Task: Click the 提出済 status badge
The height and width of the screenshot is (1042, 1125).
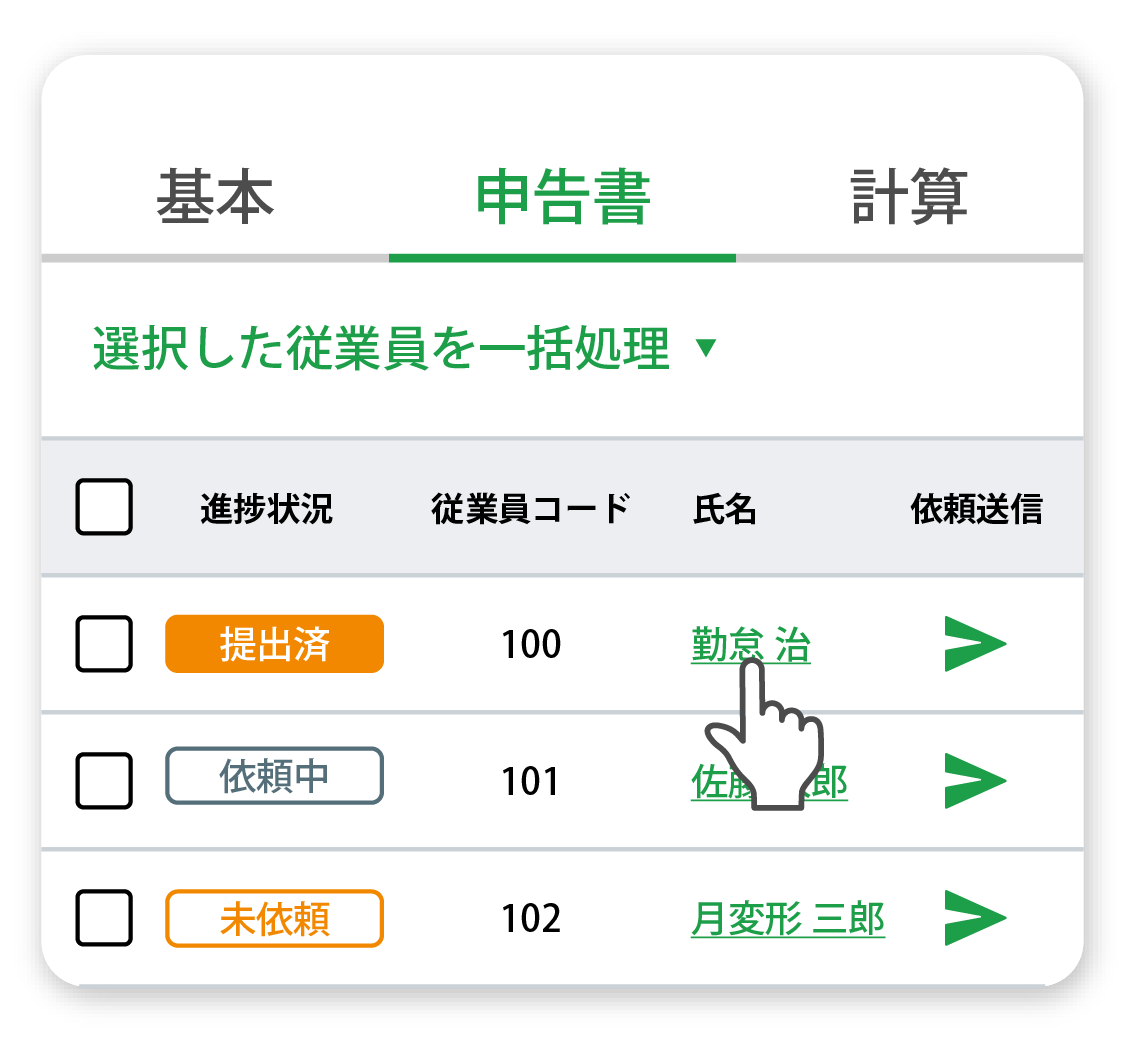Action: coord(273,644)
